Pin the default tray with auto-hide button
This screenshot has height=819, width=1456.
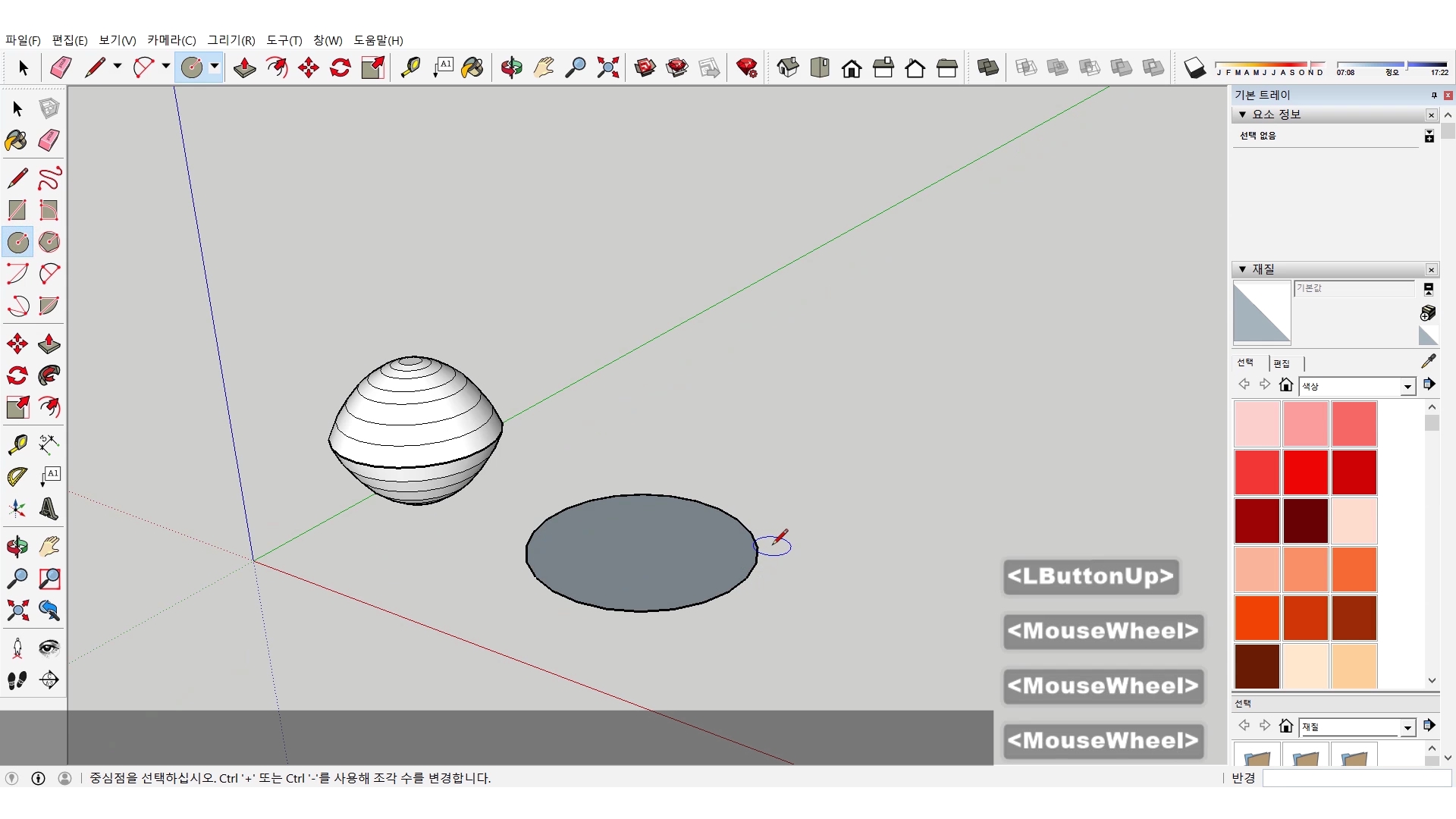[x=1433, y=95]
